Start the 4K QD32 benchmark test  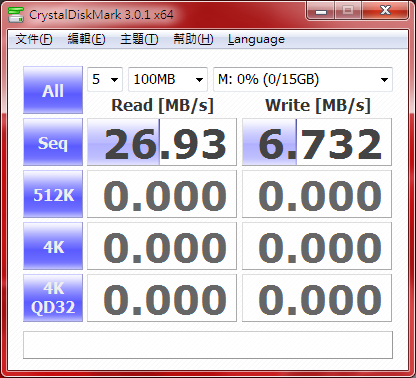click(53, 298)
